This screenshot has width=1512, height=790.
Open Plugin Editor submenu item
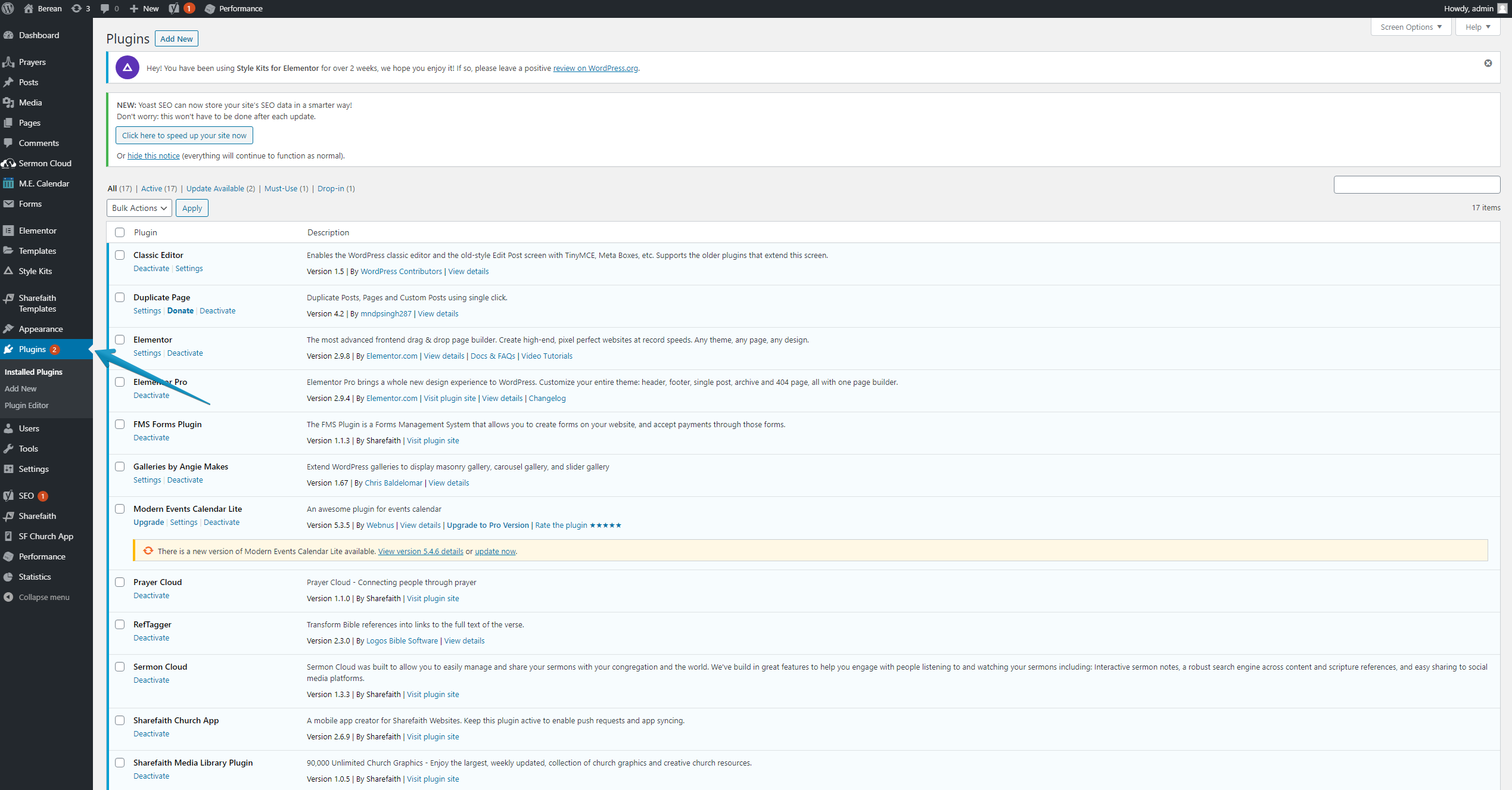(26, 405)
